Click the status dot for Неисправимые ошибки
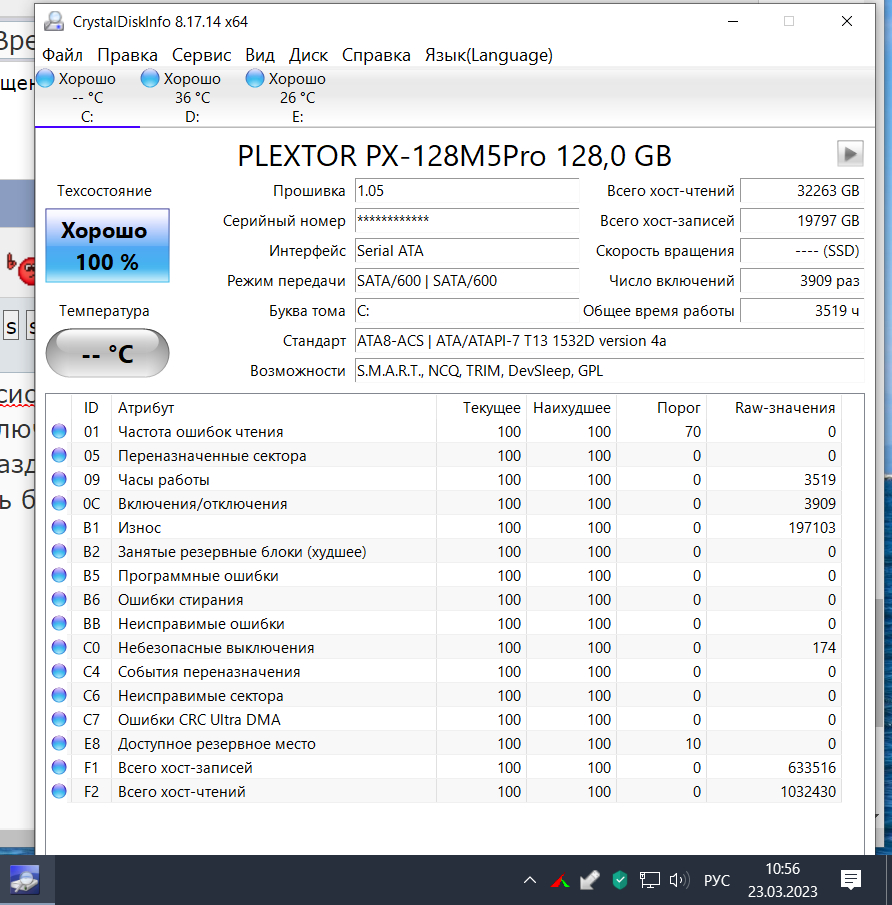The image size is (892, 905). pyautogui.click(x=59, y=623)
